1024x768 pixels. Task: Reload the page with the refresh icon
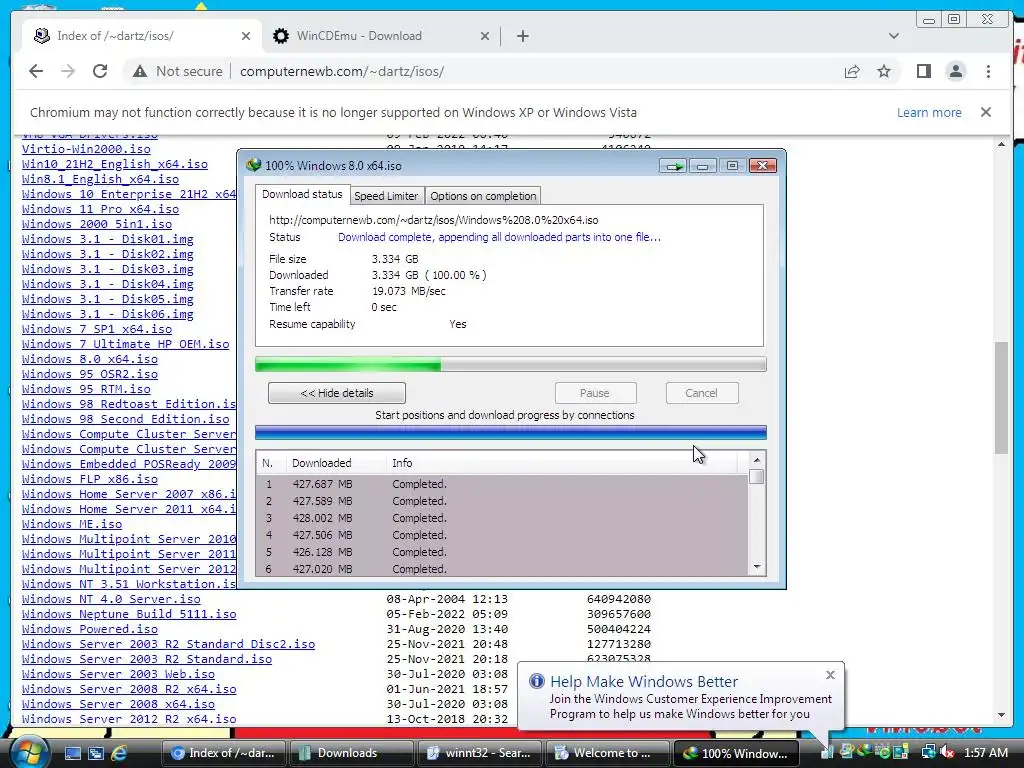point(100,71)
